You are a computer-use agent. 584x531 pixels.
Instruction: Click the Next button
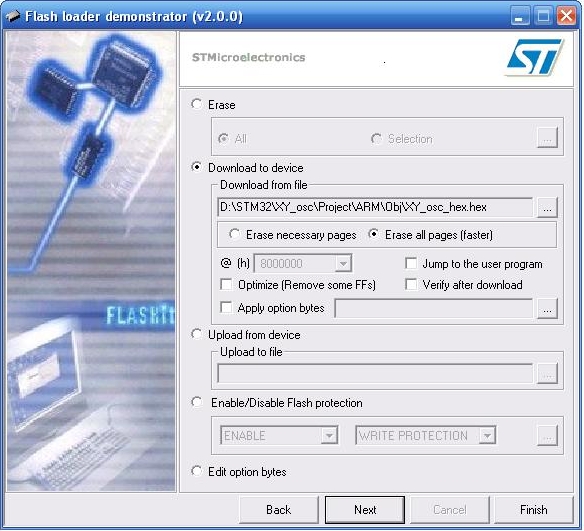(365, 509)
